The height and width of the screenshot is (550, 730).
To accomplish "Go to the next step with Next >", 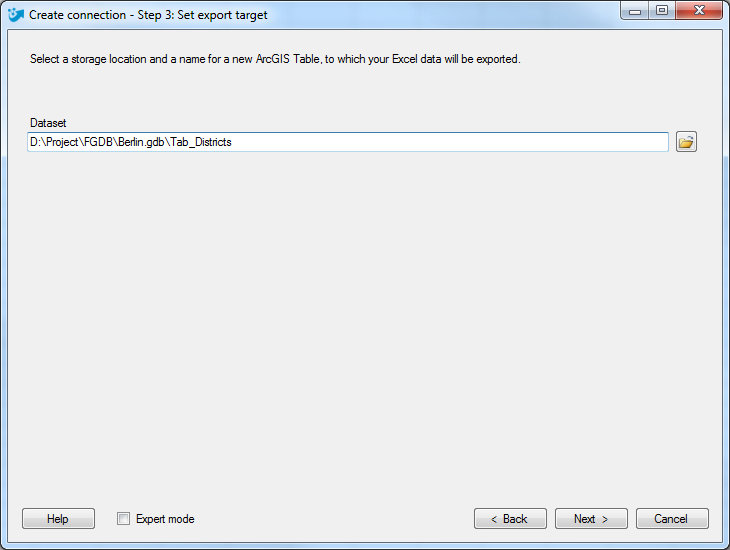I will tap(591, 518).
